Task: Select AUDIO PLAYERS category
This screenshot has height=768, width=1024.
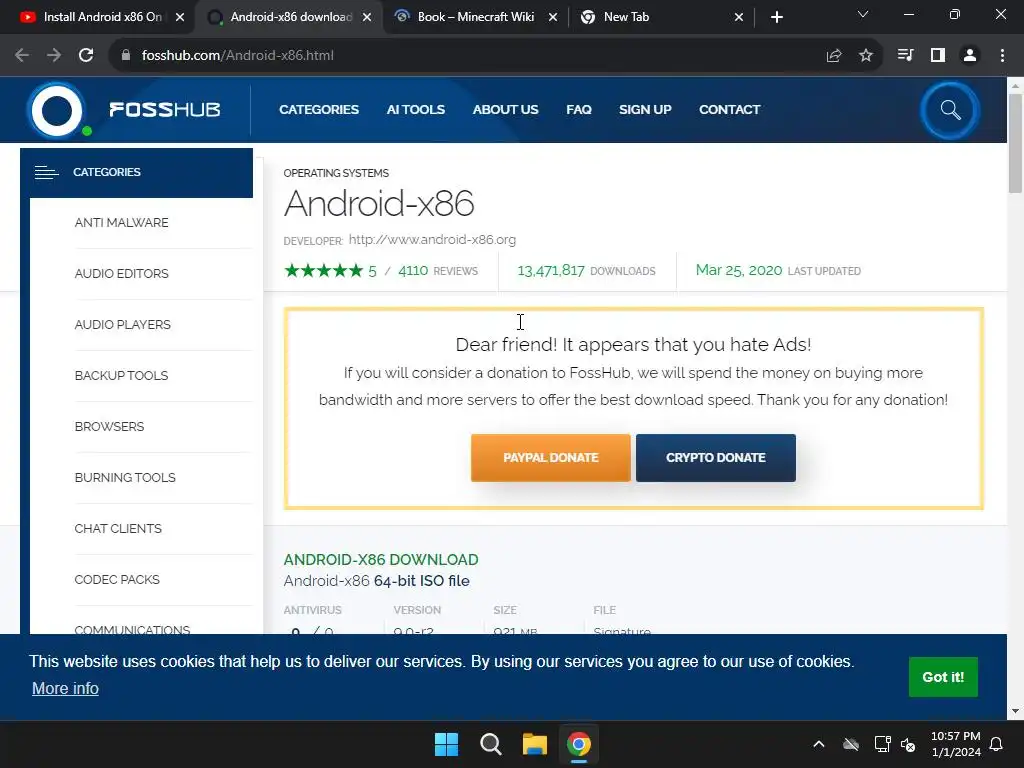Action: 123,325
